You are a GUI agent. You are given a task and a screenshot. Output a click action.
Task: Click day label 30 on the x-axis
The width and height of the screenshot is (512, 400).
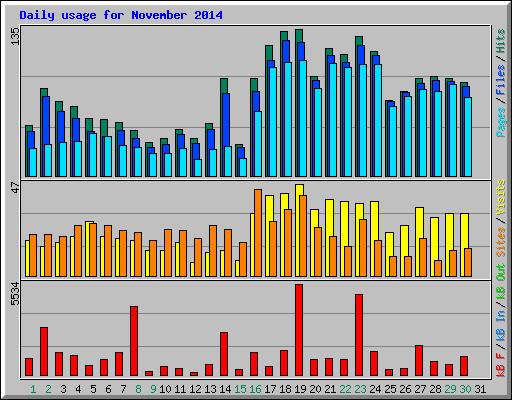tap(465, 389)
